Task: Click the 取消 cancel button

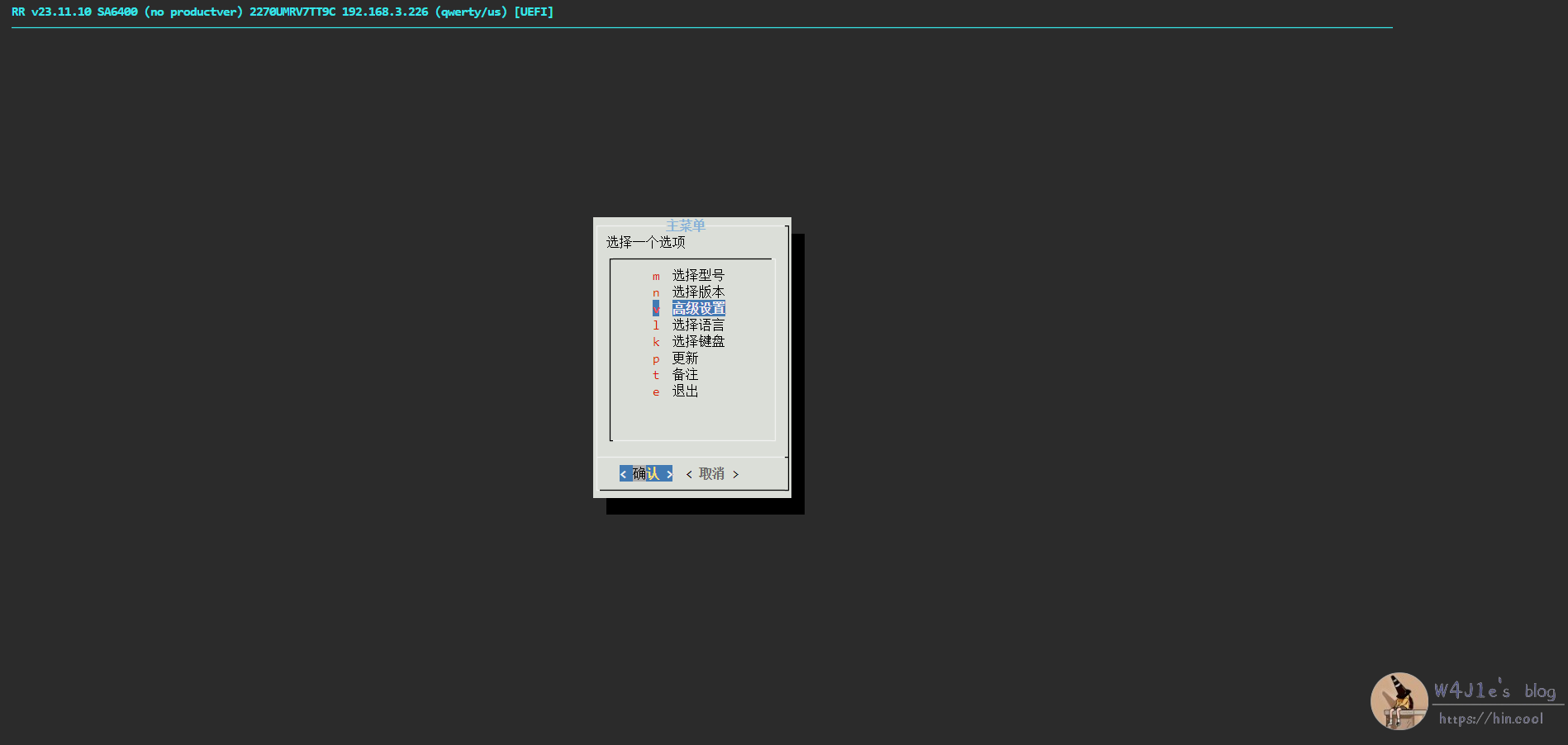Action: click(x=711, y=473)
